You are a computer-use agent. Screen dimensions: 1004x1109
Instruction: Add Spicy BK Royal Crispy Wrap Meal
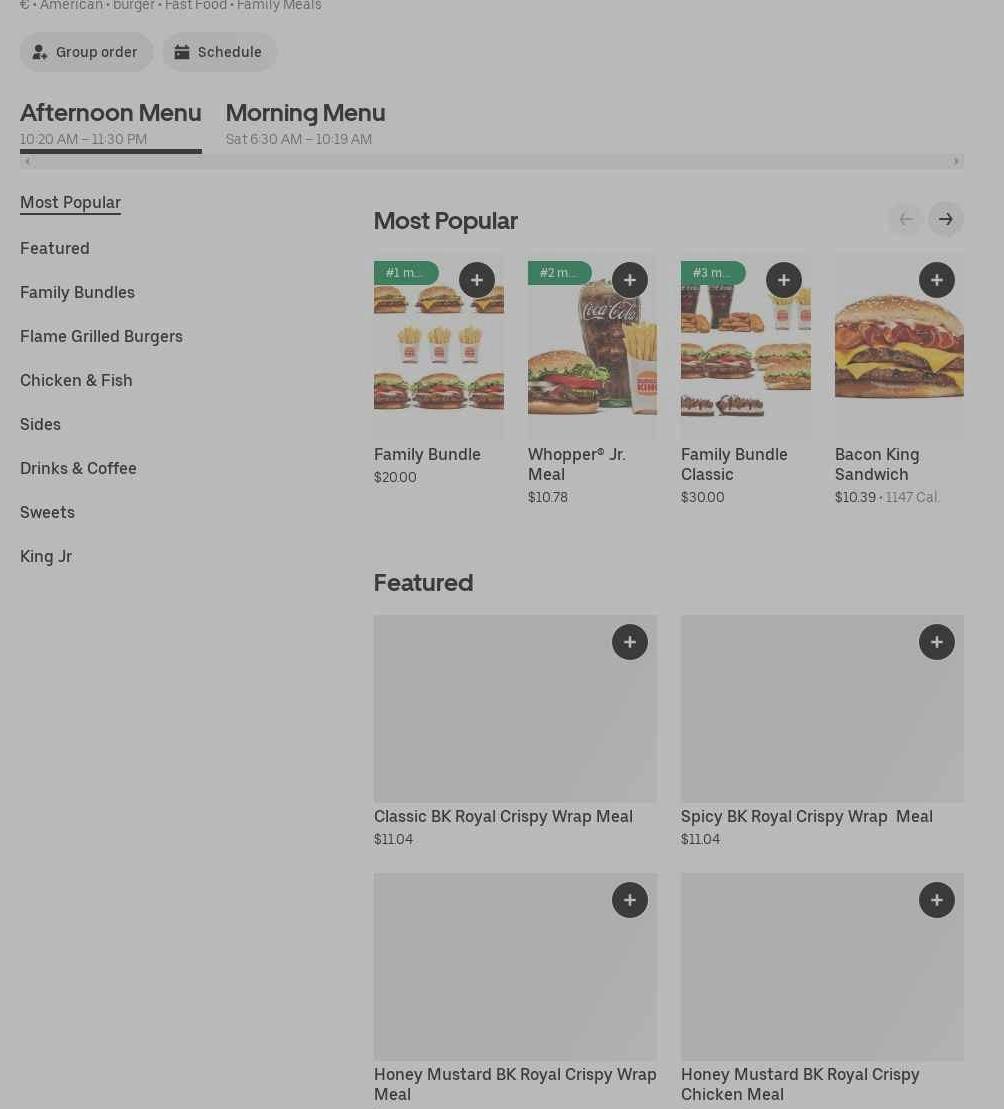point(936,642)
